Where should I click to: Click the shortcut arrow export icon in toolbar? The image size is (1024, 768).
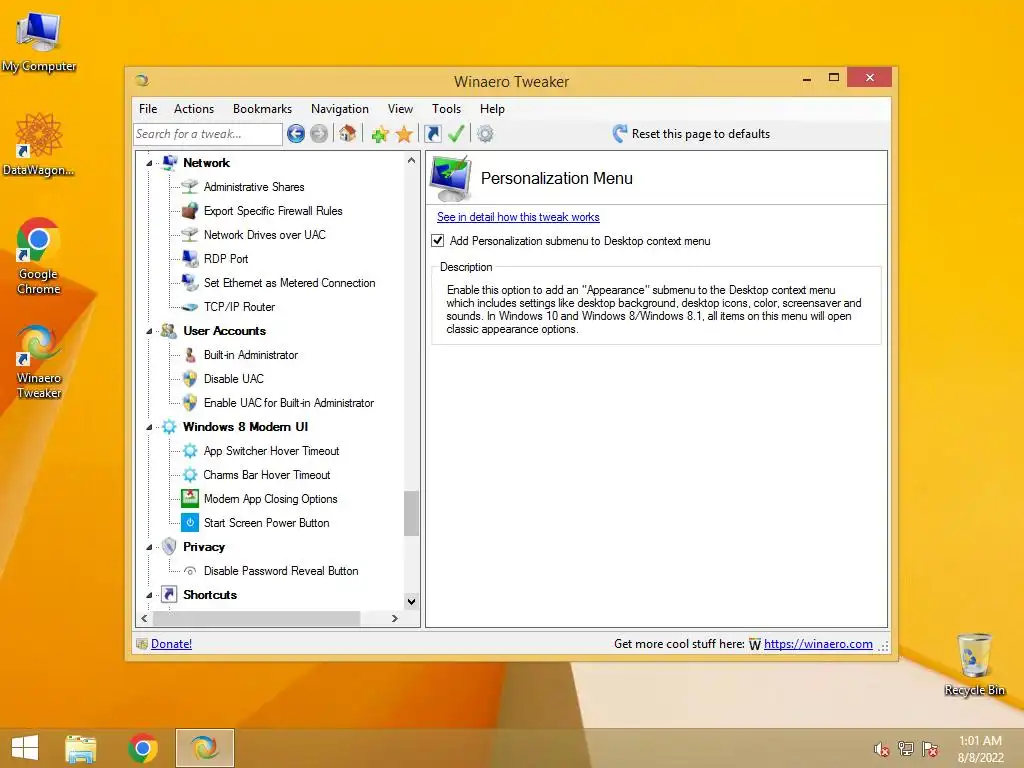(x=432, y=134)
